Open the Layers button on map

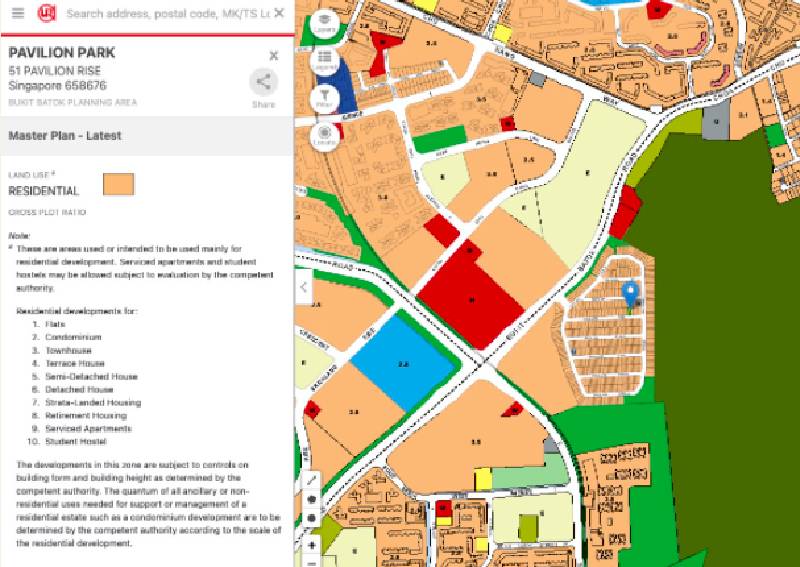pyautogui.click(x=324, y=22)
